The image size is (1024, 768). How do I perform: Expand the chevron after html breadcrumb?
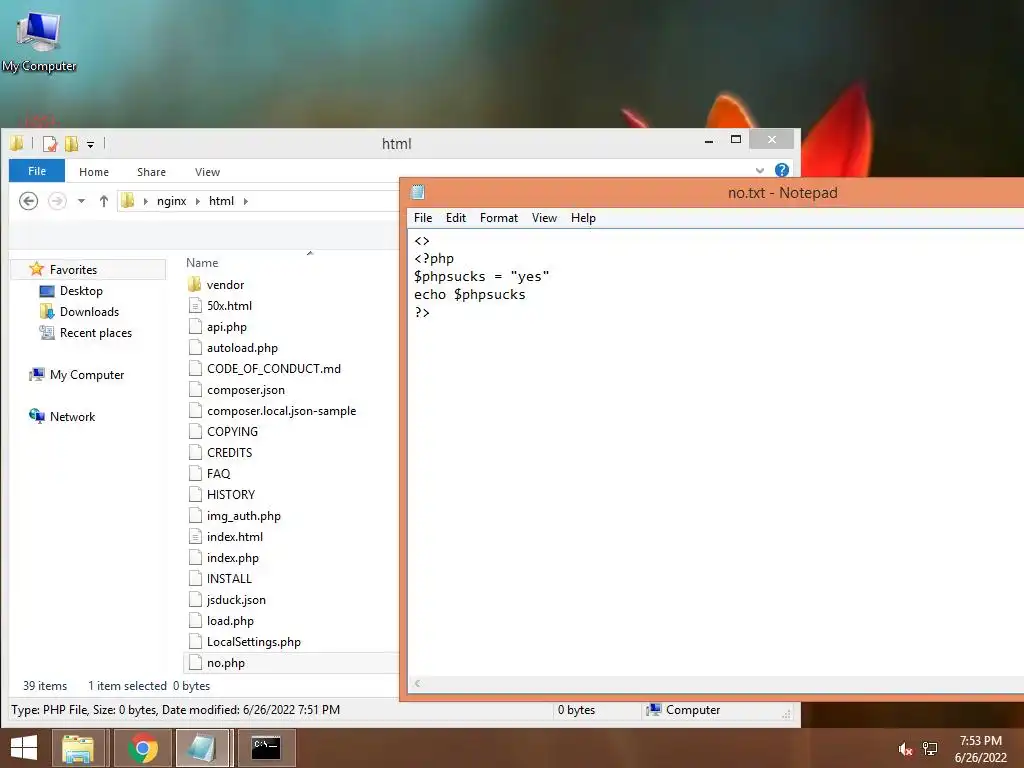(246, 201)
